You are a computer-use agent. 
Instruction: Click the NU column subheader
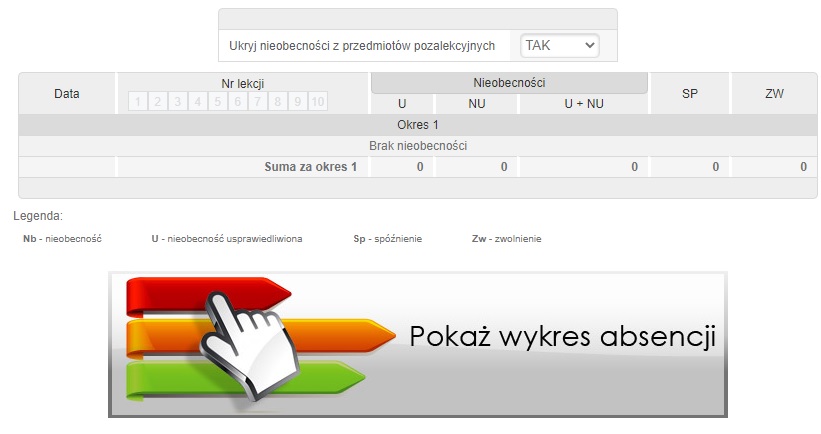point(476,104)
